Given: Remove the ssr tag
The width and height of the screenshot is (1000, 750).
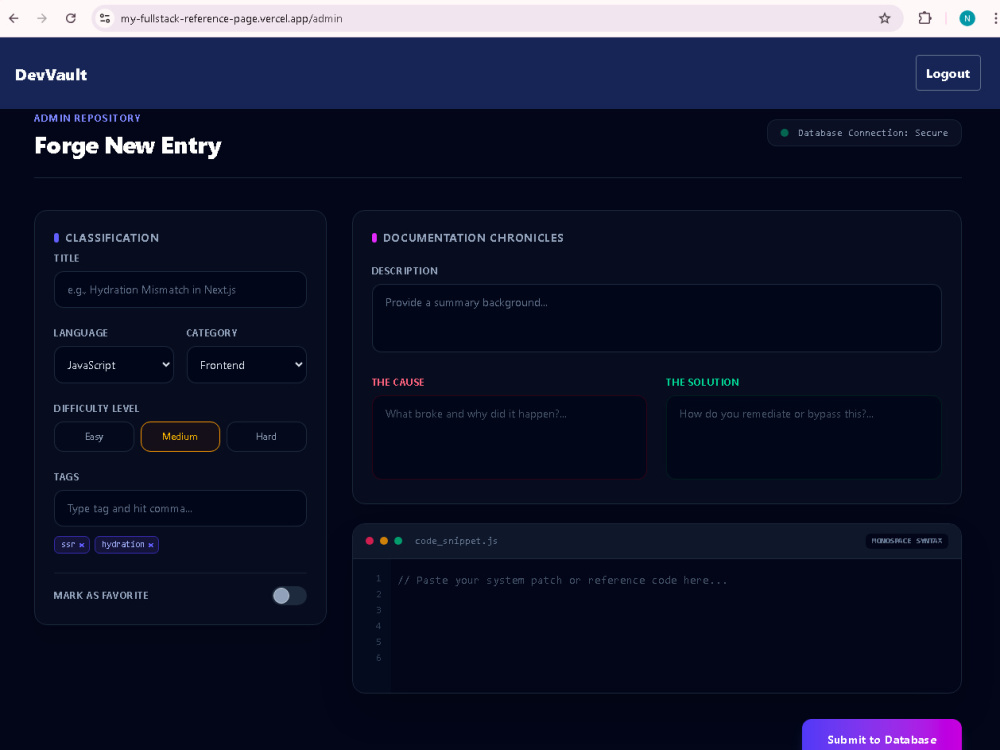Looking at the screenshot, I should coord(82,545).
